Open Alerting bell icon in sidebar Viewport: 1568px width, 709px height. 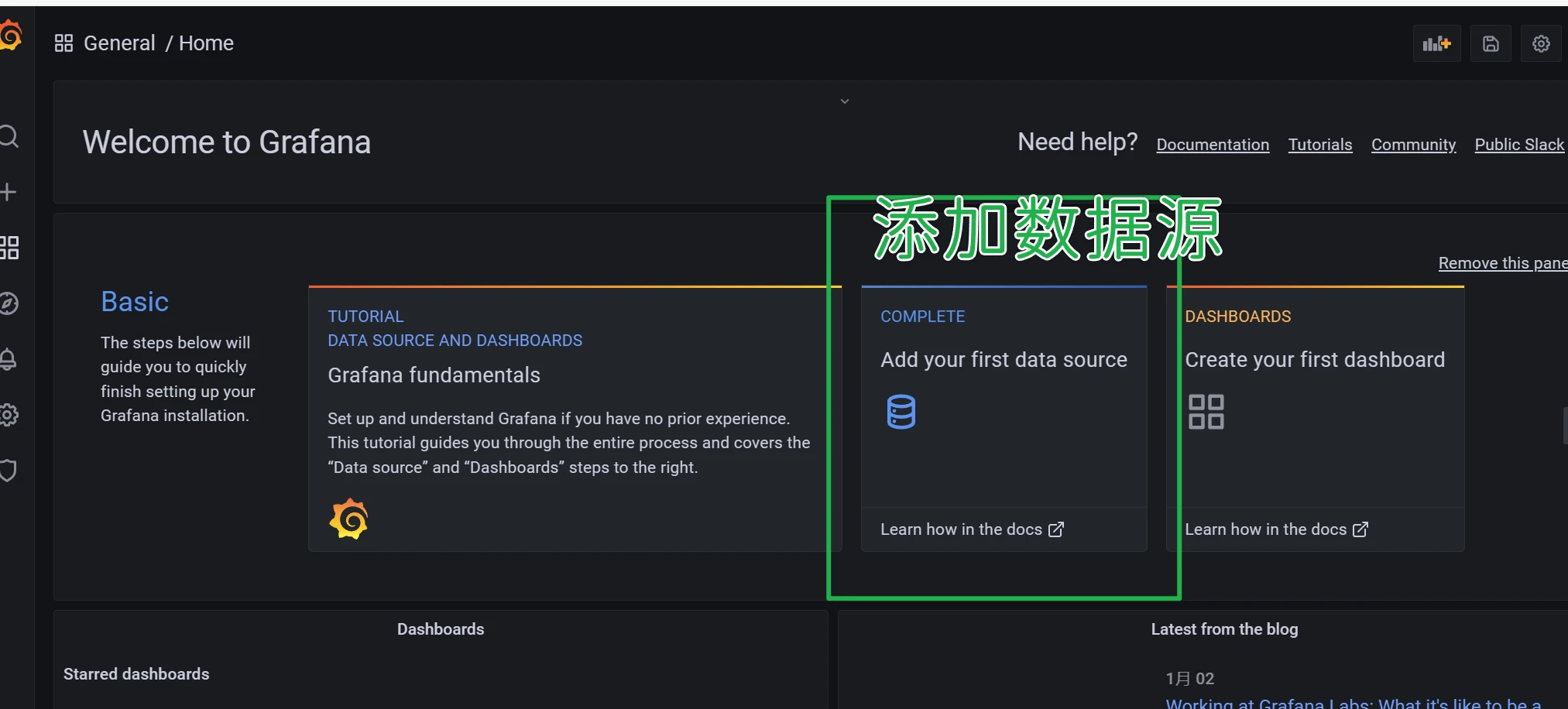(9, 359)
